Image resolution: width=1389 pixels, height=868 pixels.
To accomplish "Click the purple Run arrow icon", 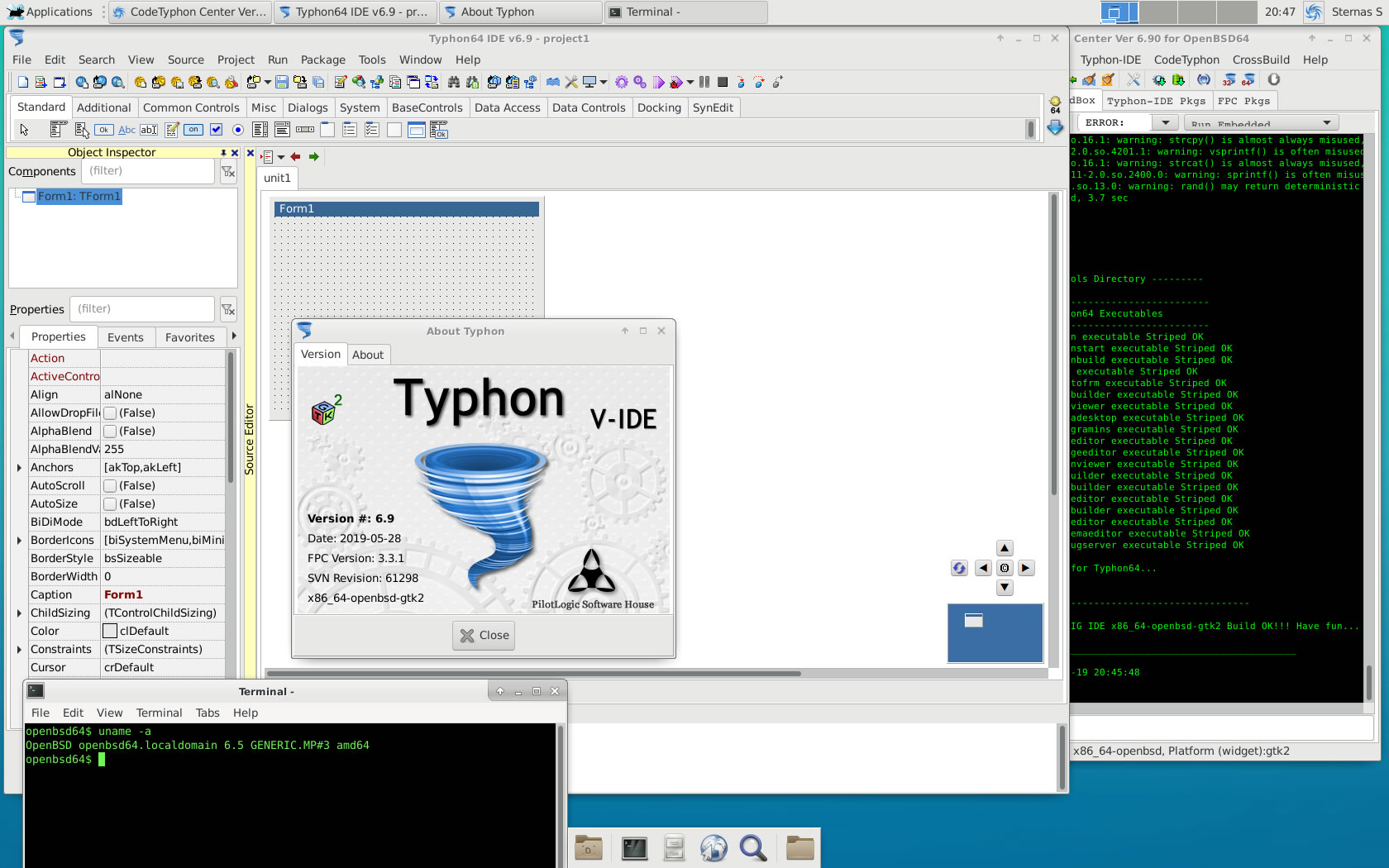I will point(658,82).
